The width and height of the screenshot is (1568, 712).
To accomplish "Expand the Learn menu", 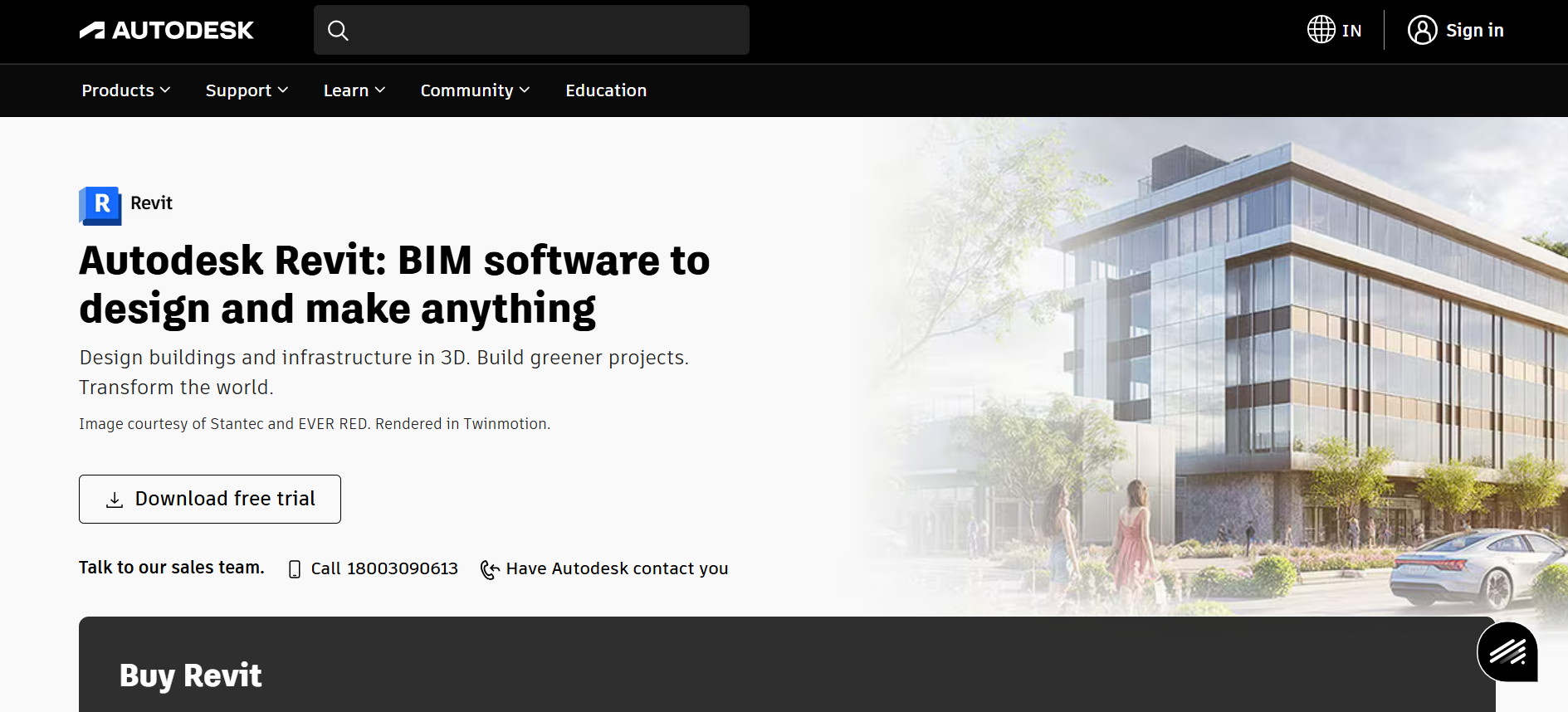I will (354, 90).
